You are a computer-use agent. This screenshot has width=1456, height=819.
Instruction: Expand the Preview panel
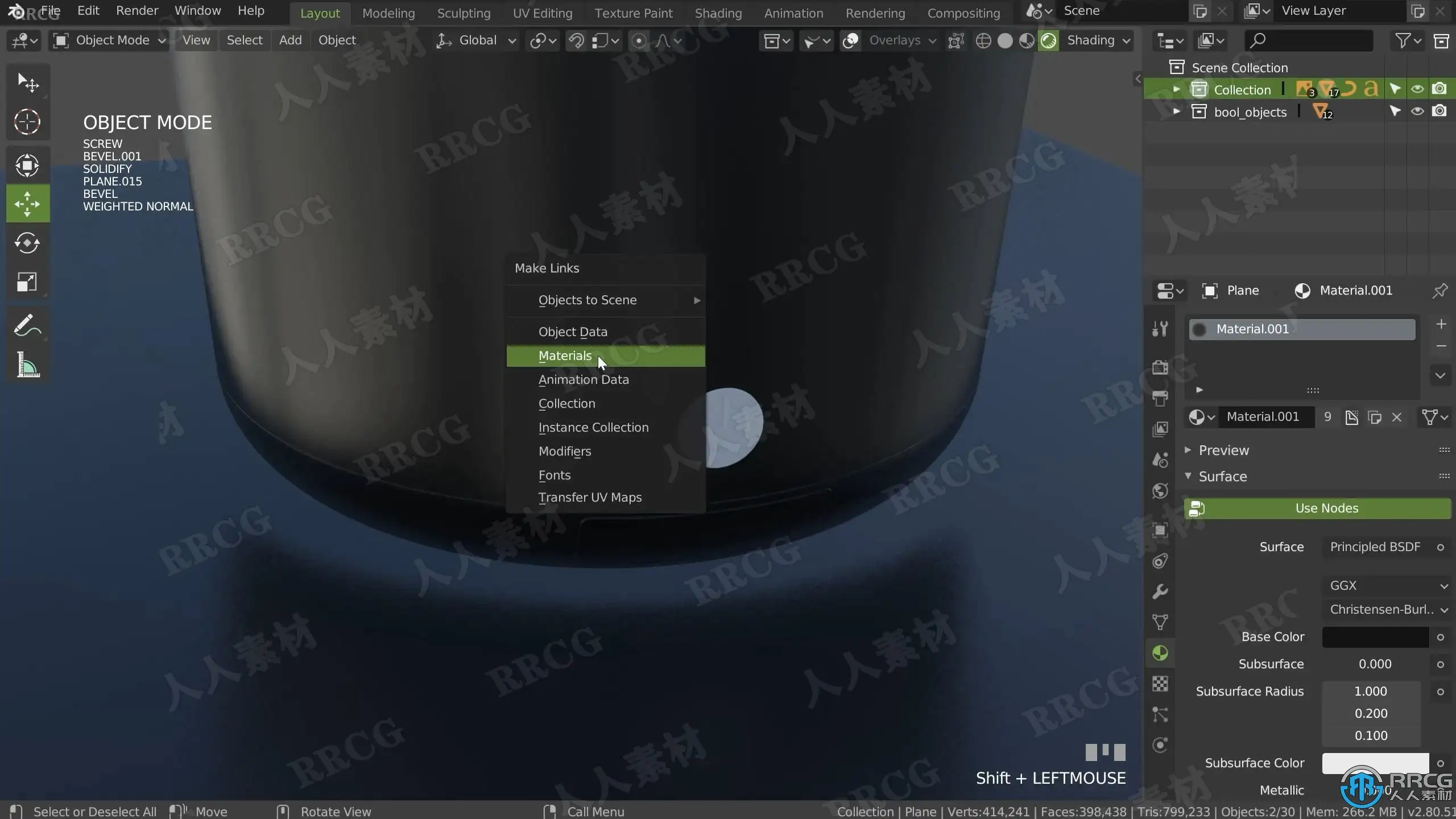click(1224, 450)
